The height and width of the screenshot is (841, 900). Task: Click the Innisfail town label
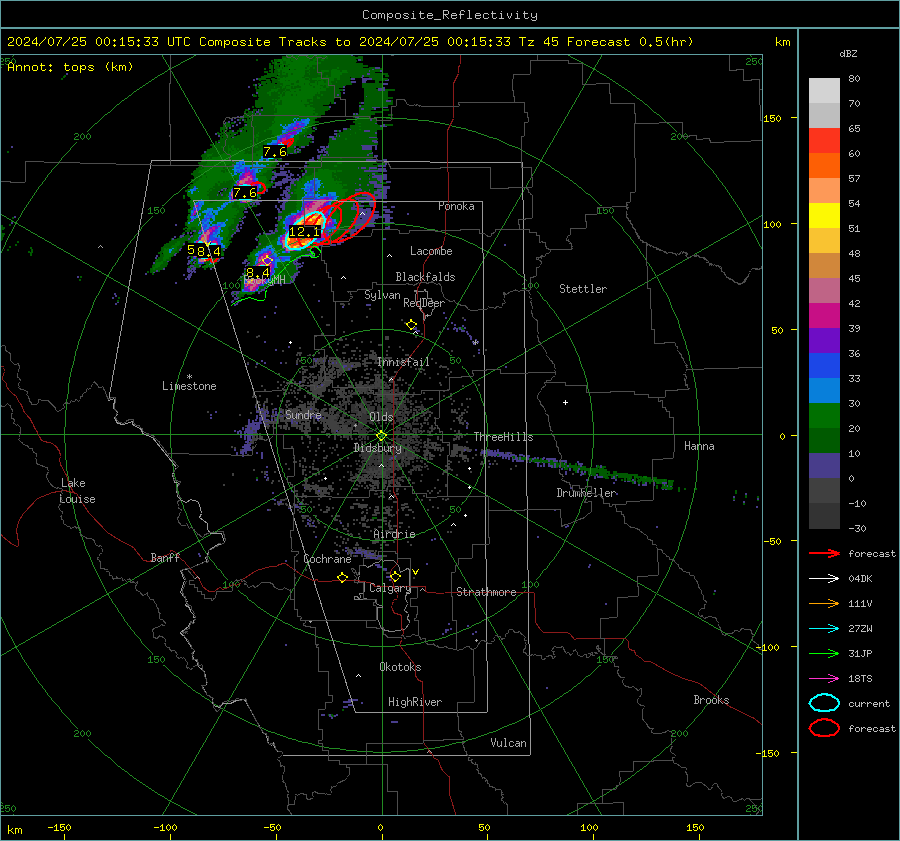pos(403,362)
